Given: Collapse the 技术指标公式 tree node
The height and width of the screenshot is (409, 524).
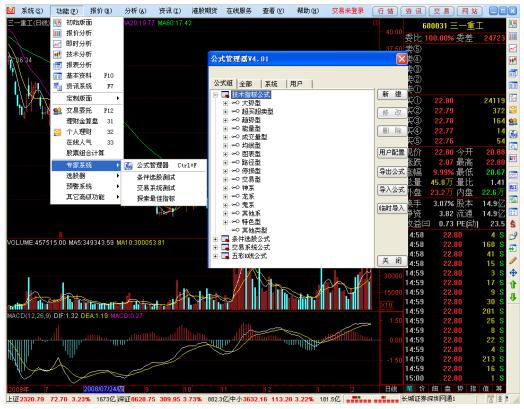Looking at the screenshot, I should point(216,95).
